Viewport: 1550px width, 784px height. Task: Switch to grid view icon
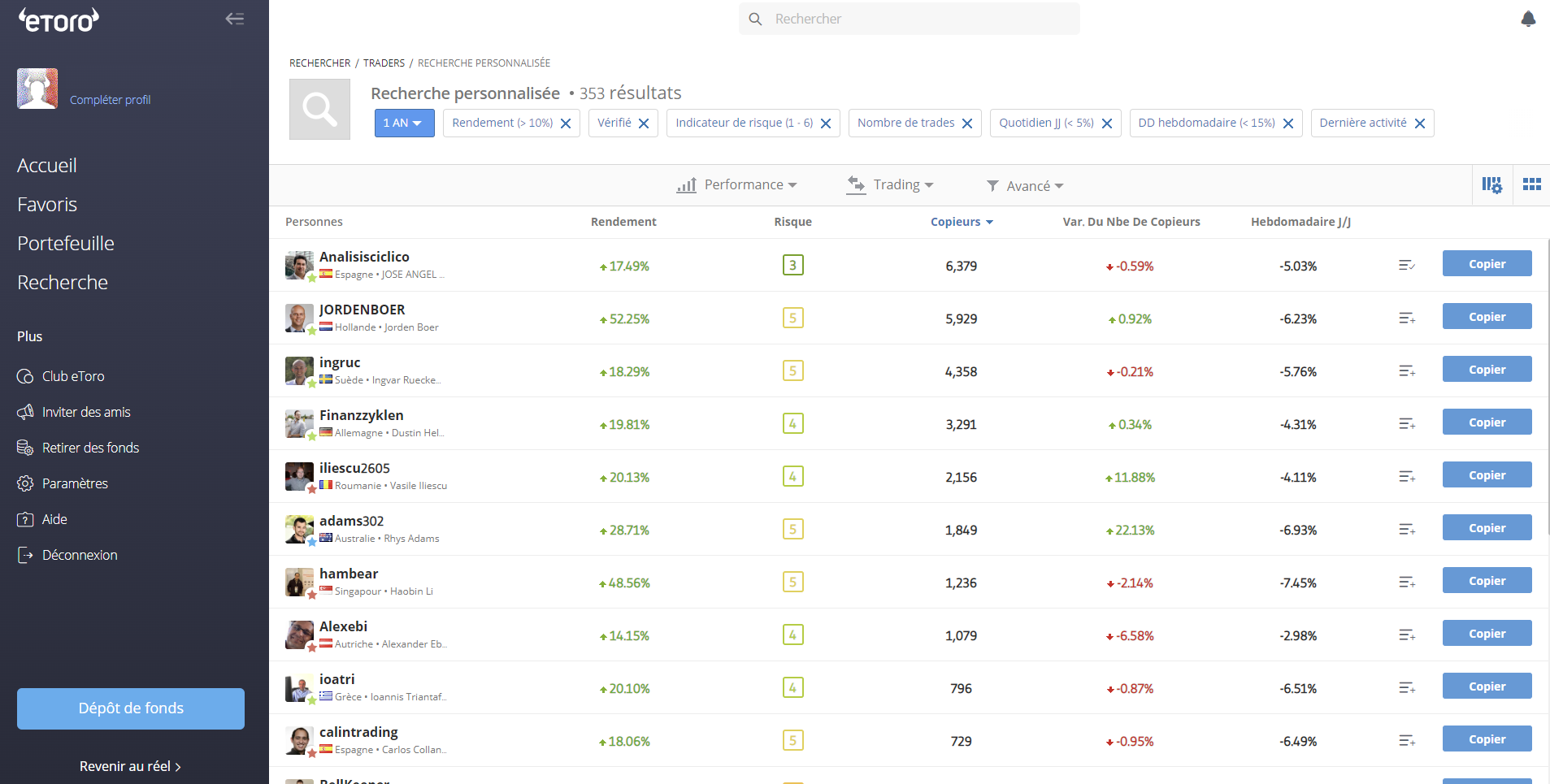pyautogui.click(x=1532, y=184)
